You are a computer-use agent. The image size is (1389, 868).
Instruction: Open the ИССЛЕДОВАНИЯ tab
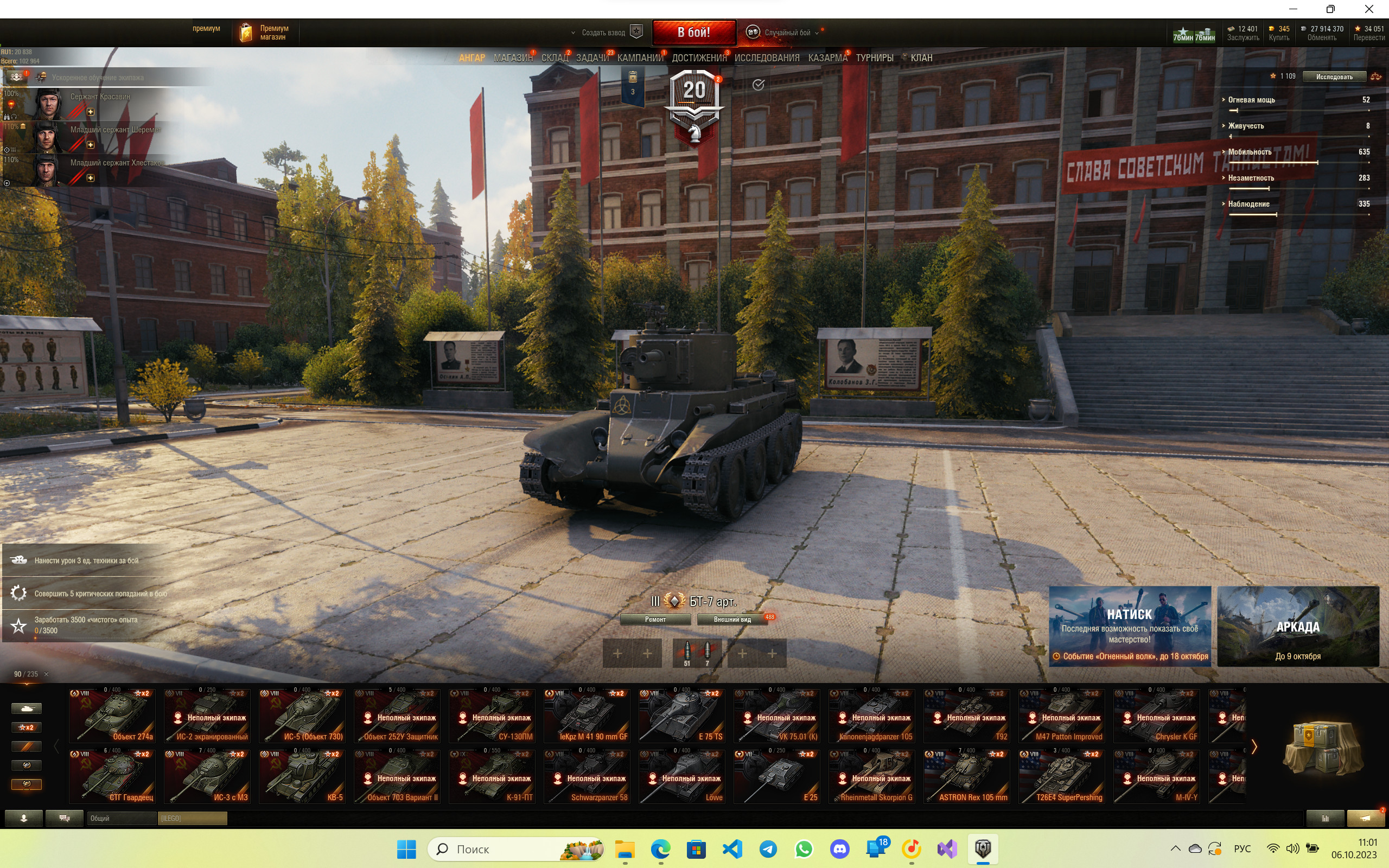click(x=767, y=58)
